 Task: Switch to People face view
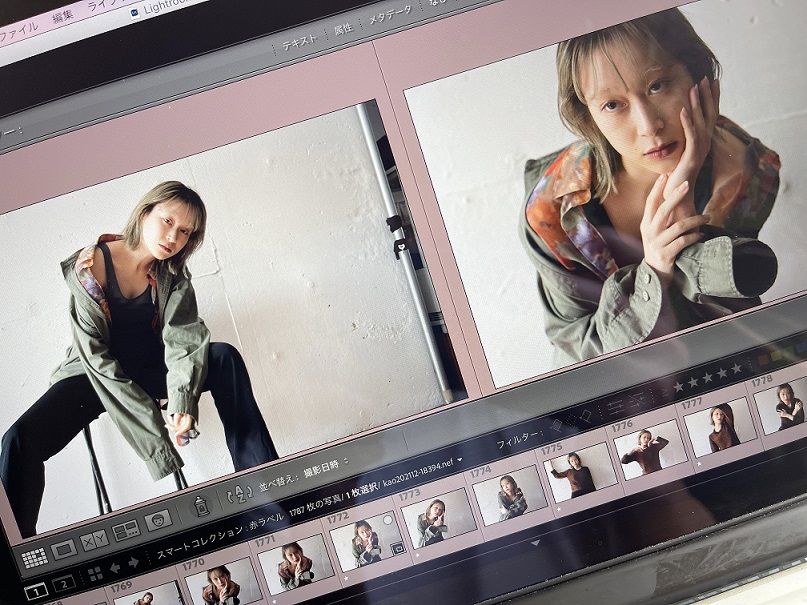pyautogui.click(x=158, y=521)
